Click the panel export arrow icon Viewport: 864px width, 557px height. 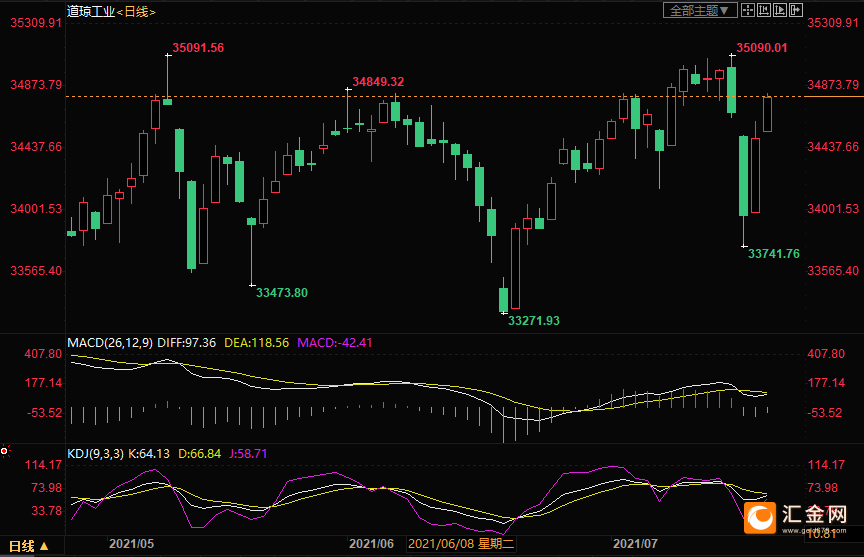coord(796,10)
